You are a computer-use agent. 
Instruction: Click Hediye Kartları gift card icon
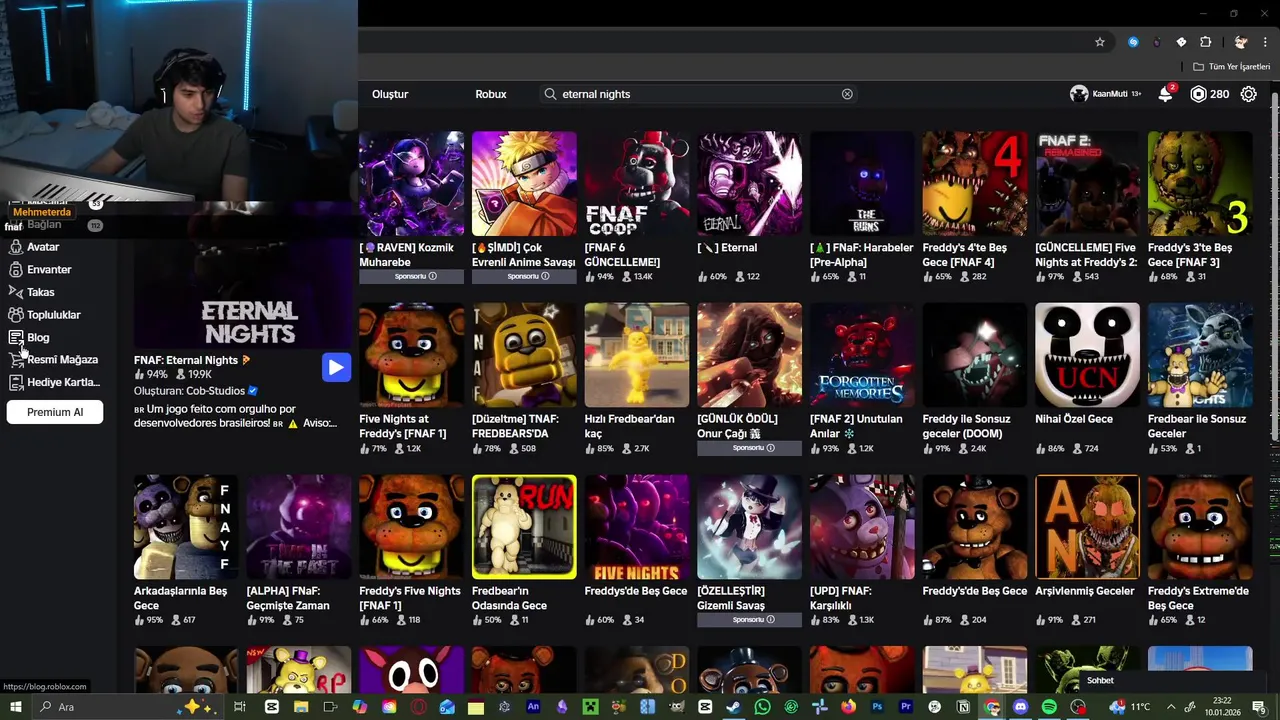(x=15, y=382)
